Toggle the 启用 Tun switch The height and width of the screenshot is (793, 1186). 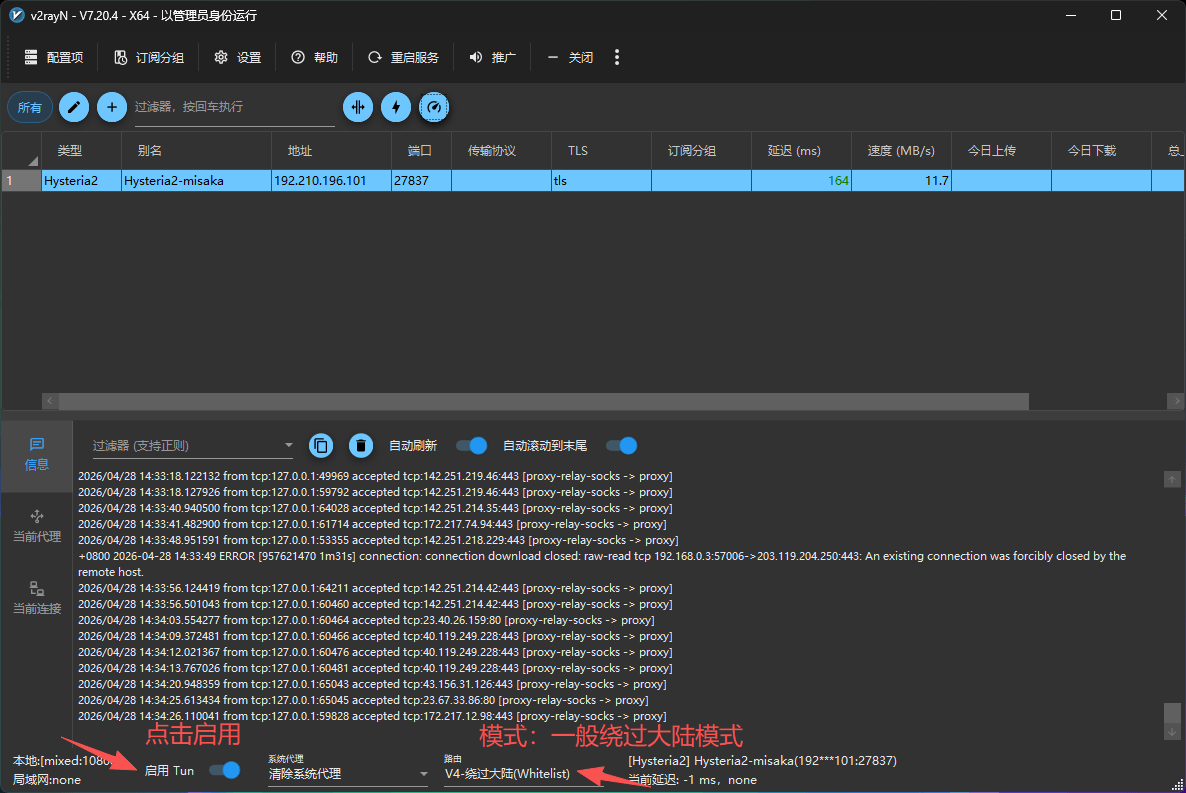[x=225, y=770]
